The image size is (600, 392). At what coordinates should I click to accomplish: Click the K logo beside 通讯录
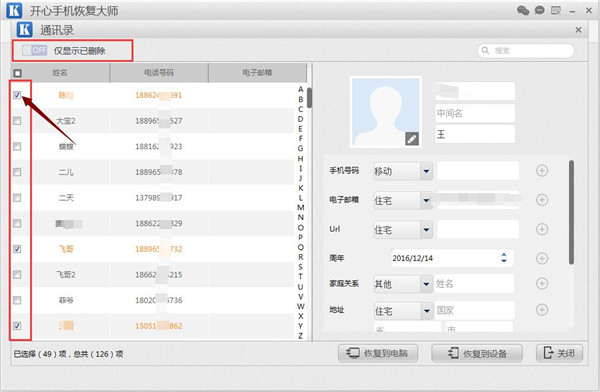pos(24,29)
